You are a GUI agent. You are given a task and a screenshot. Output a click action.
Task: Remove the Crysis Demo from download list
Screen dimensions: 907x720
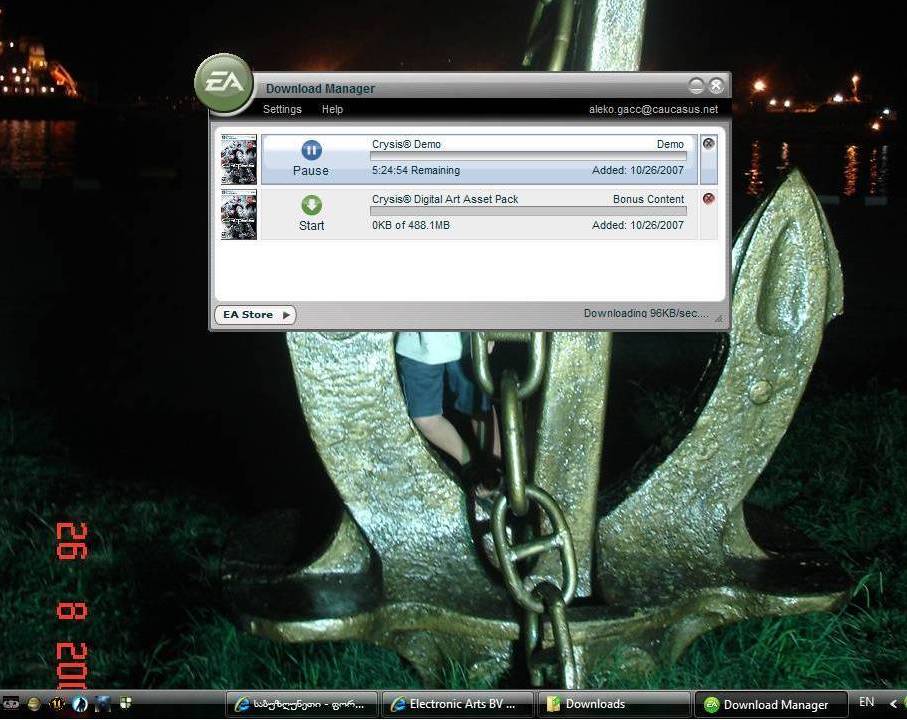coord(708,143)
